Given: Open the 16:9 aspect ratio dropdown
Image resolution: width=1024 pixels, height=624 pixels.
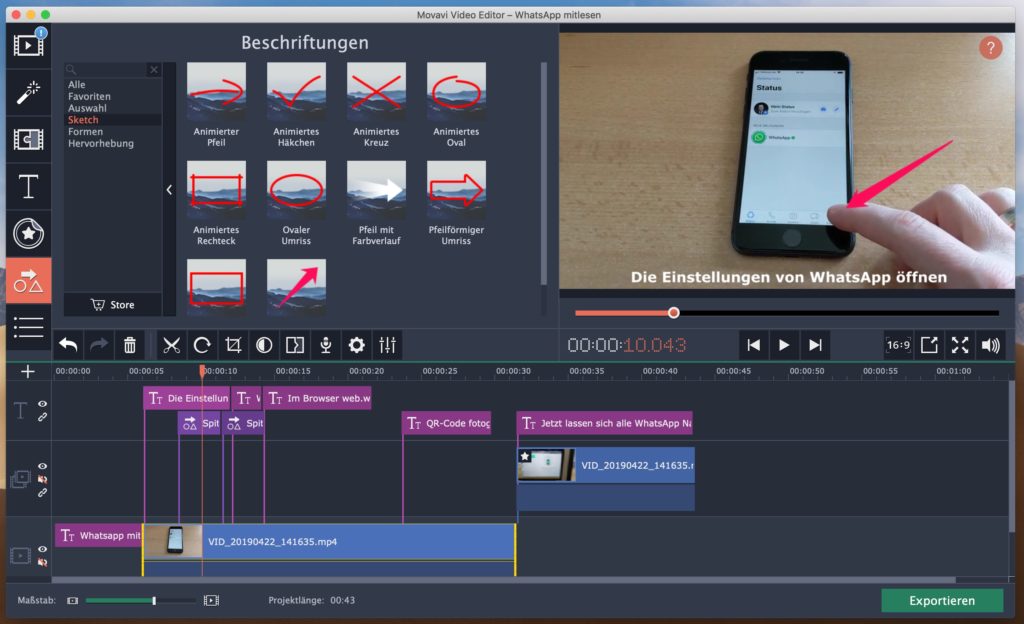Looking at the screenshot, I should (x=897, y=345).
